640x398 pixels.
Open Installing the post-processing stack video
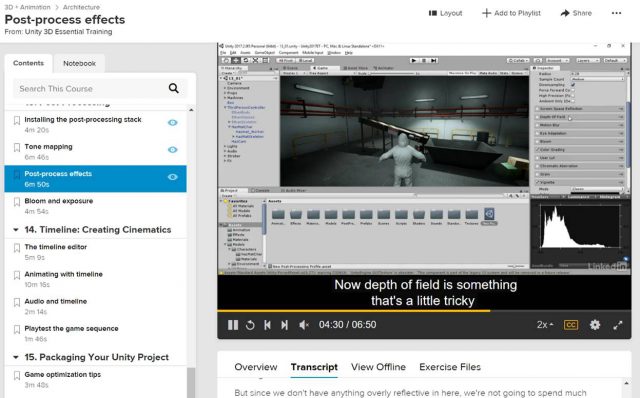pos(83,120)
